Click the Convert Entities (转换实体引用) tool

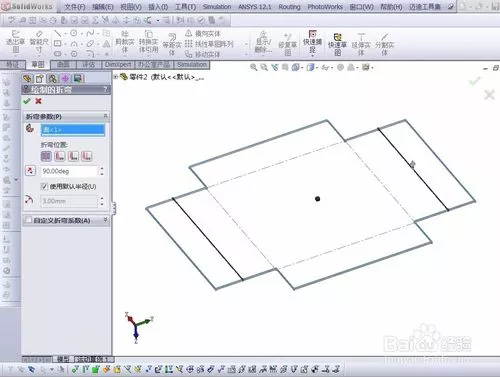tap(148, 42)
